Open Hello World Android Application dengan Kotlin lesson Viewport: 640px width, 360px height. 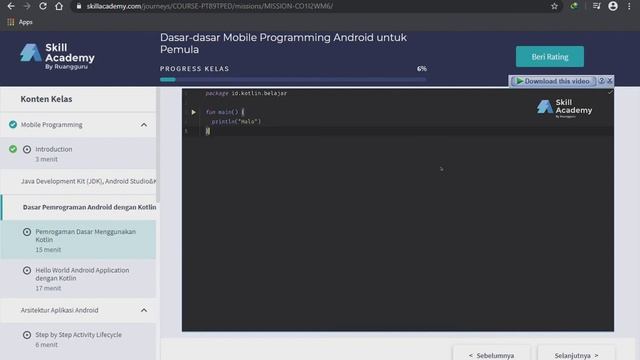click(x=78, y=278)
